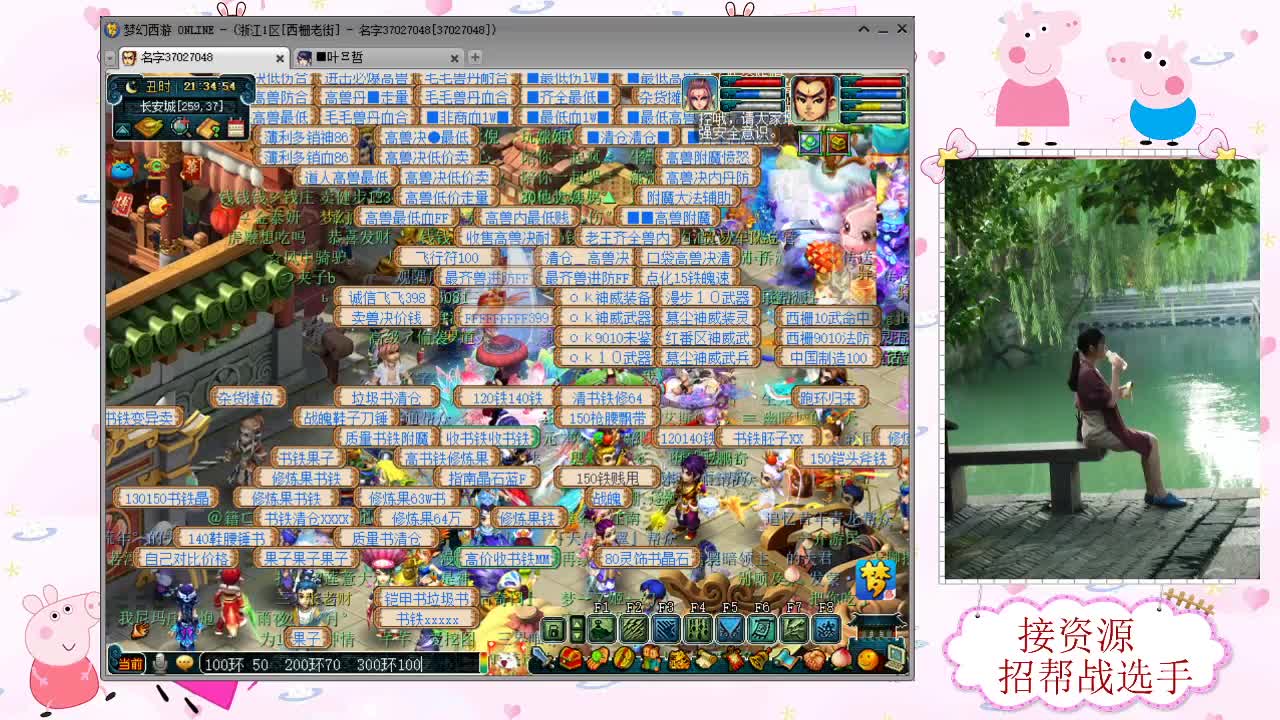The width and height of the screenshot is (1280, 720).
Task: Switch to the 名字37027048 tab
Action: [204, 57]
